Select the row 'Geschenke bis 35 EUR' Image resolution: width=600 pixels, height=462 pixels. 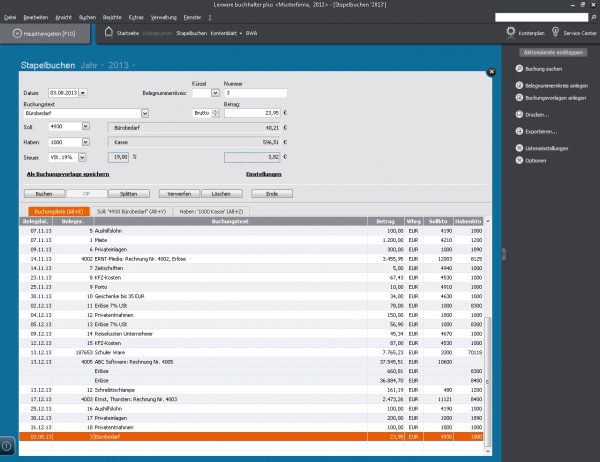click(x=251, y=296)
